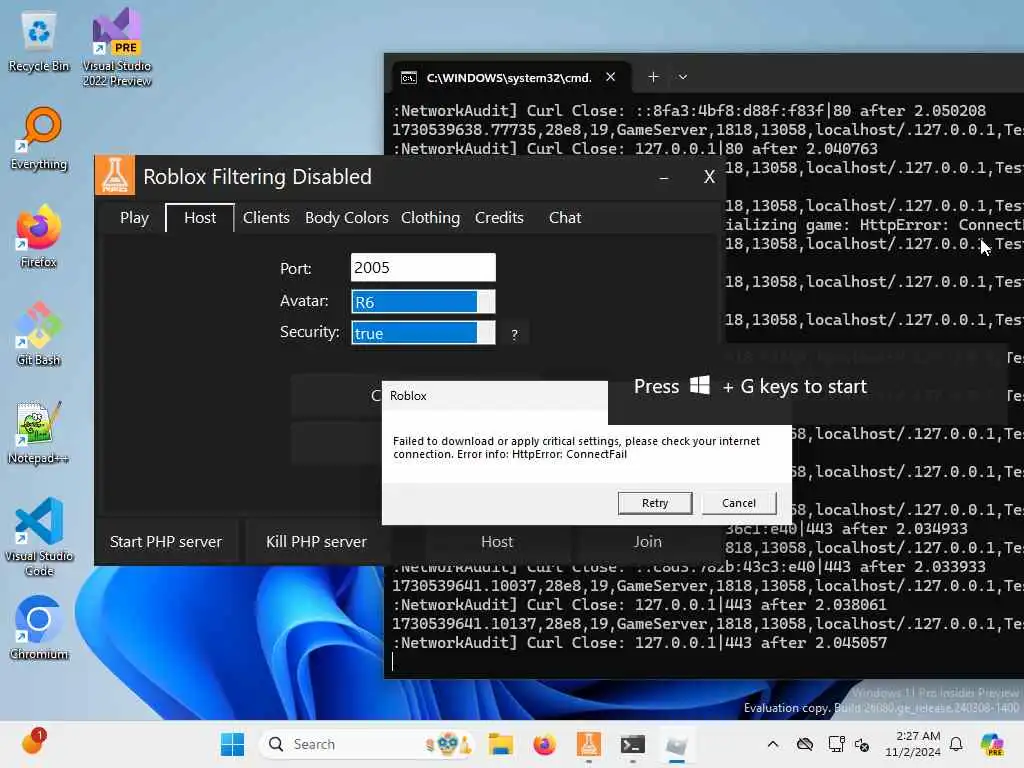The image size is (1024, 768).
Task: Switch to the orange flask launcher taskbar icon
Action: pyautogui.click(x=588, y=744)
